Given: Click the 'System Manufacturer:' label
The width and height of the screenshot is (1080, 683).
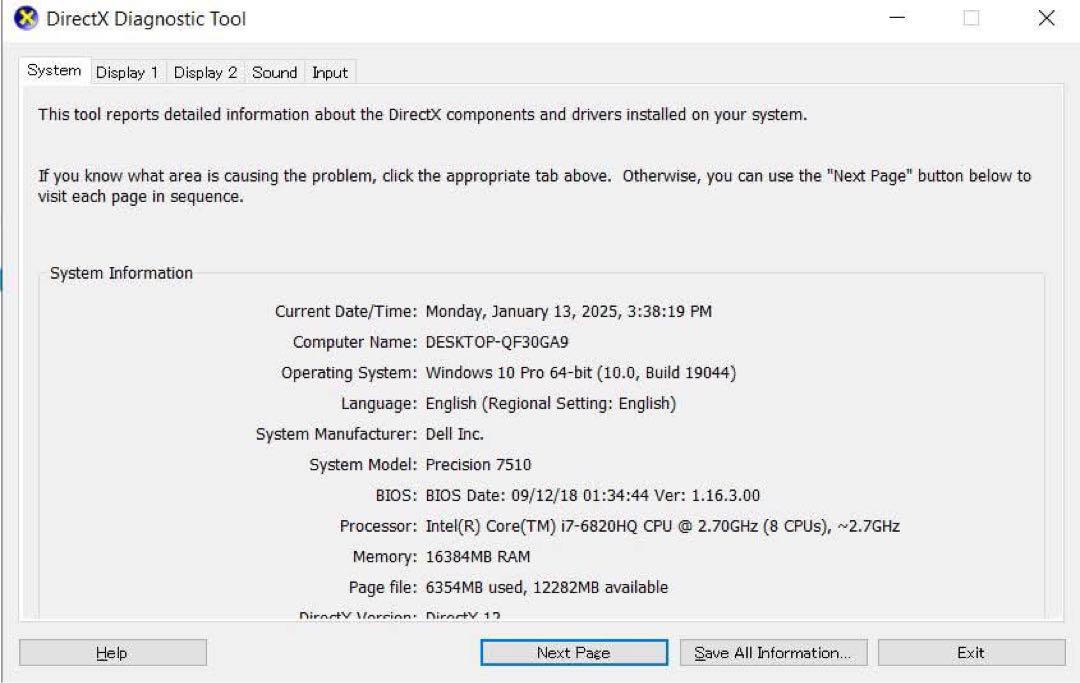Looking at the screenshot, I should click(336, 434).
